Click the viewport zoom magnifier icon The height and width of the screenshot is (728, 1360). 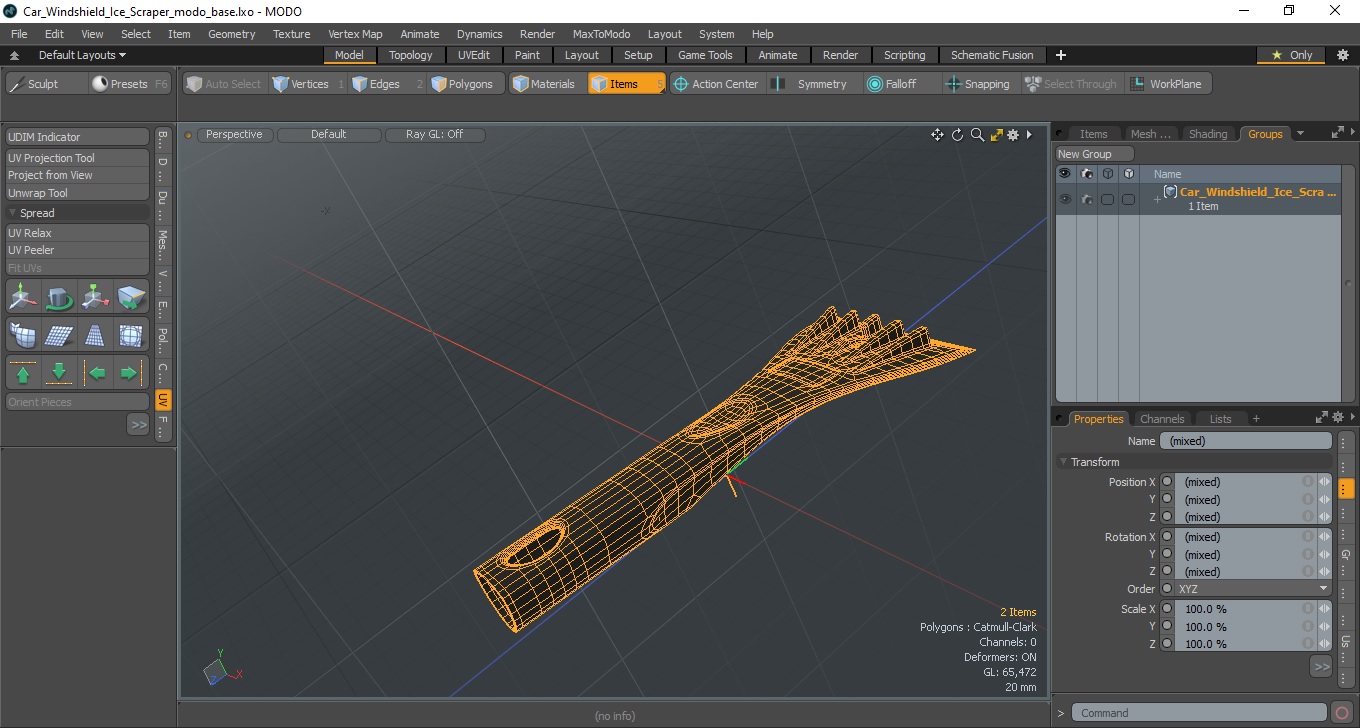977,135
